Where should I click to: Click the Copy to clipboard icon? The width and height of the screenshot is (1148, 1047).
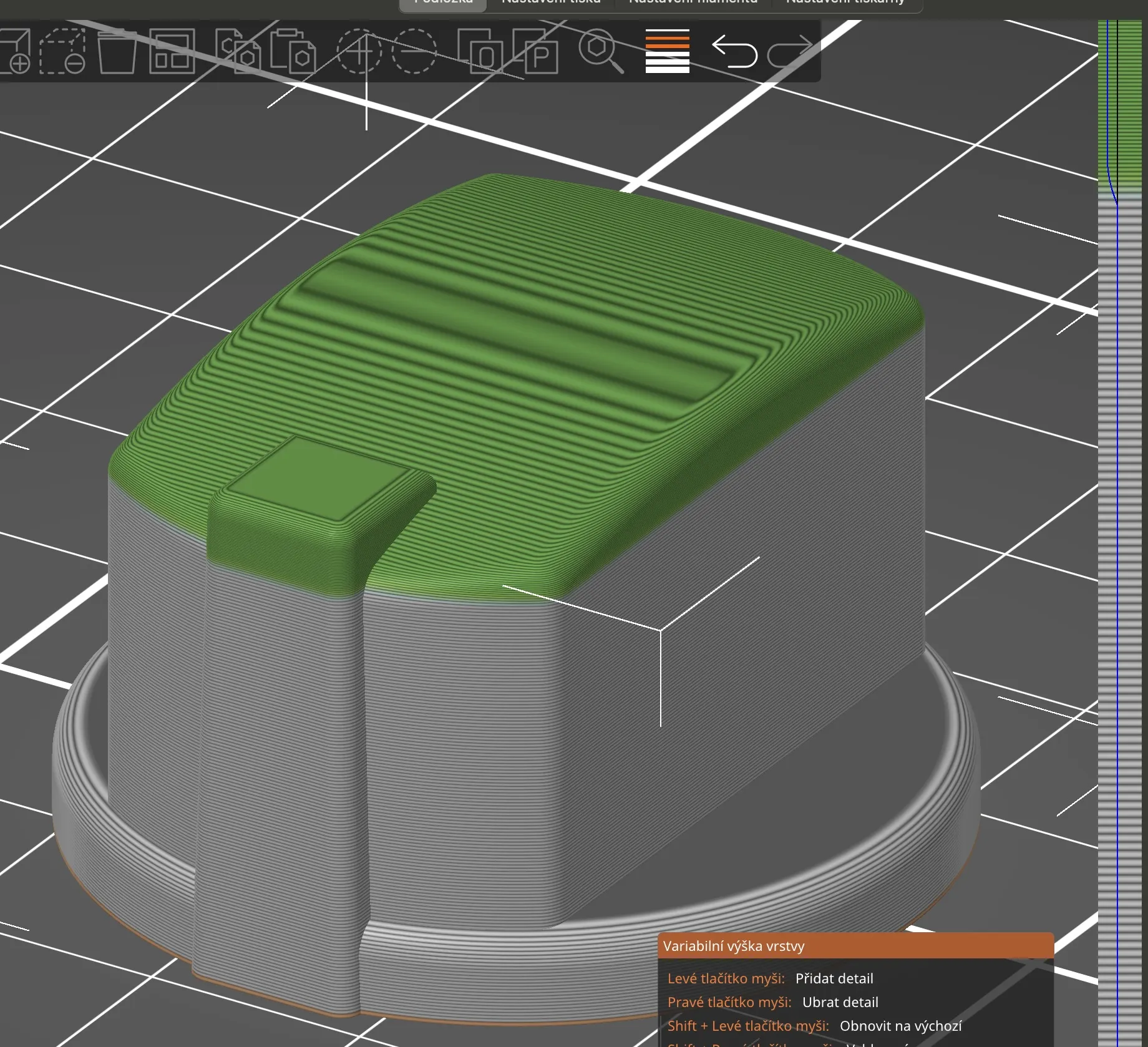(238, 51)
